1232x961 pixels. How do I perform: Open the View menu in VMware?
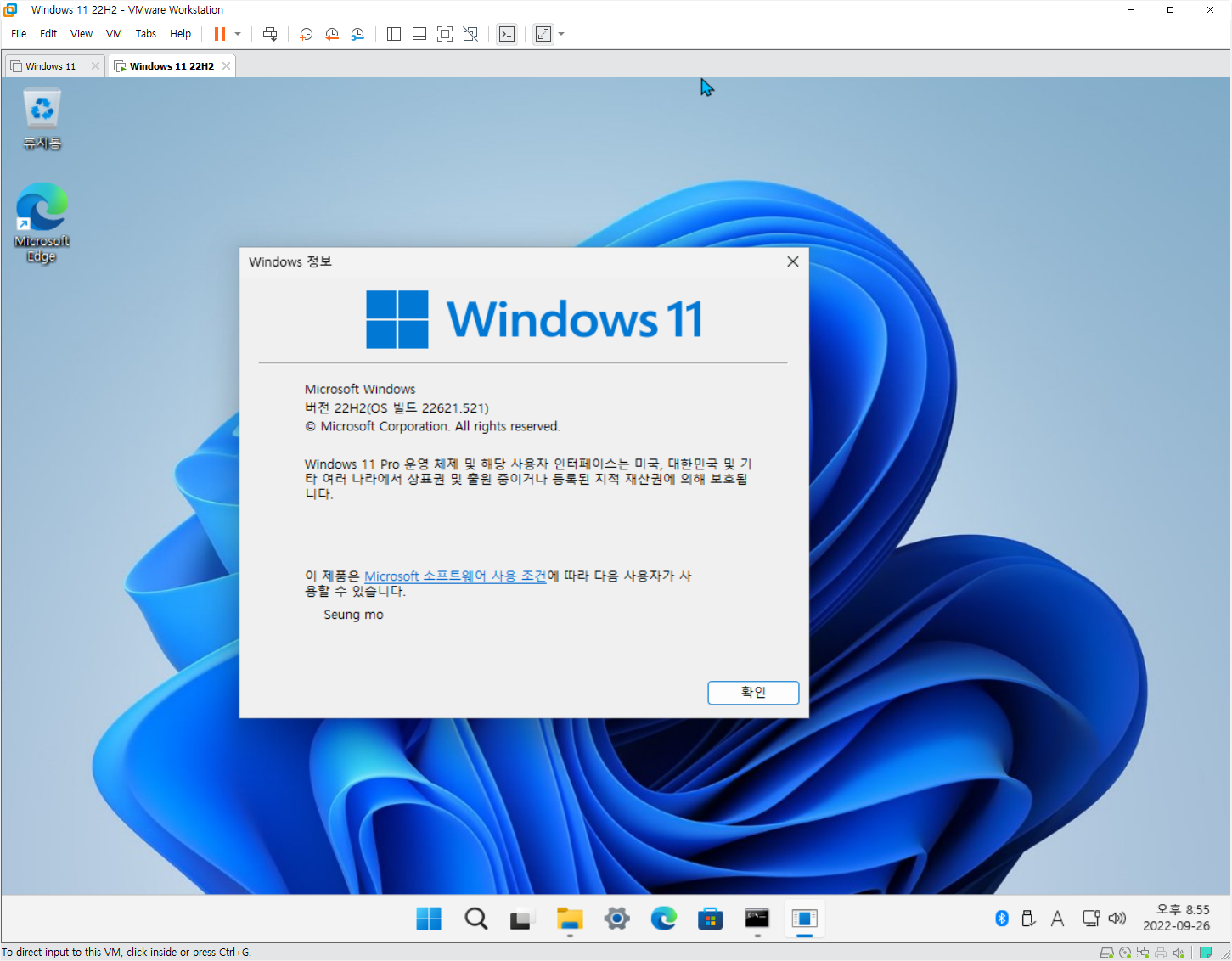click(x=82, y=34)
